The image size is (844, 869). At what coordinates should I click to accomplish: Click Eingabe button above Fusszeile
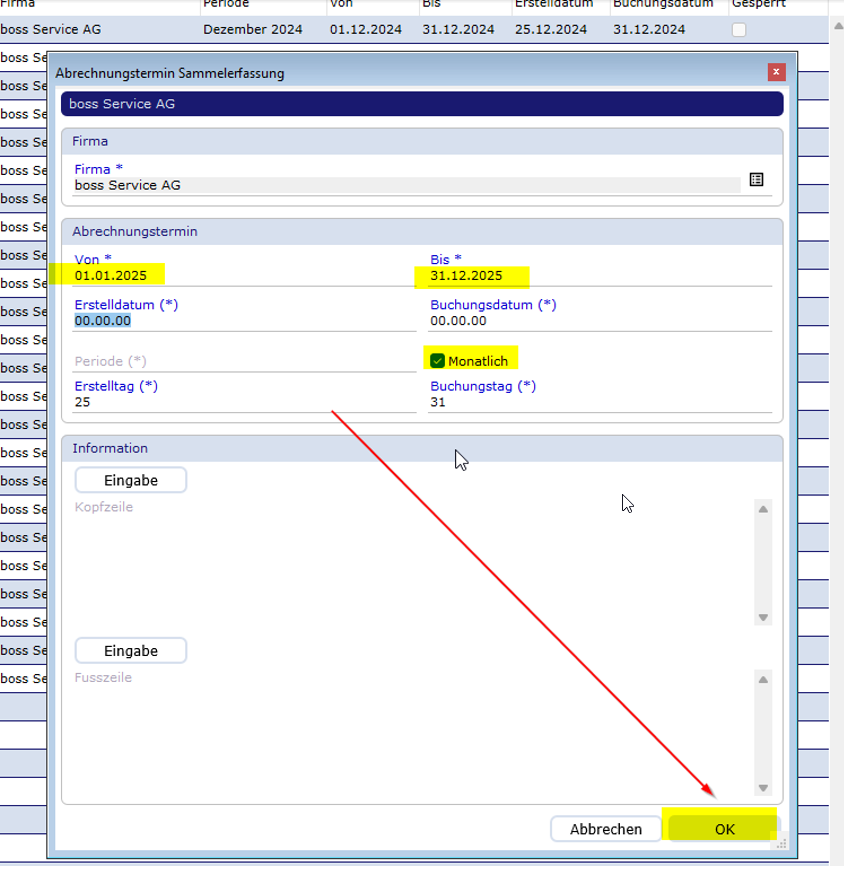click(x=131, y=651)
